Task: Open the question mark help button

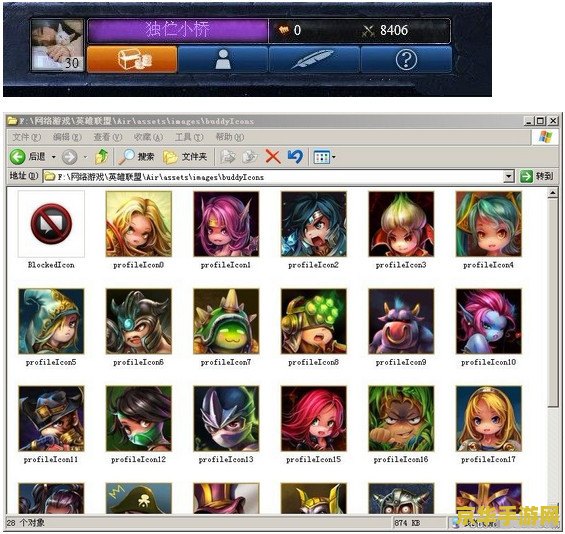Action: click(406, 59)
